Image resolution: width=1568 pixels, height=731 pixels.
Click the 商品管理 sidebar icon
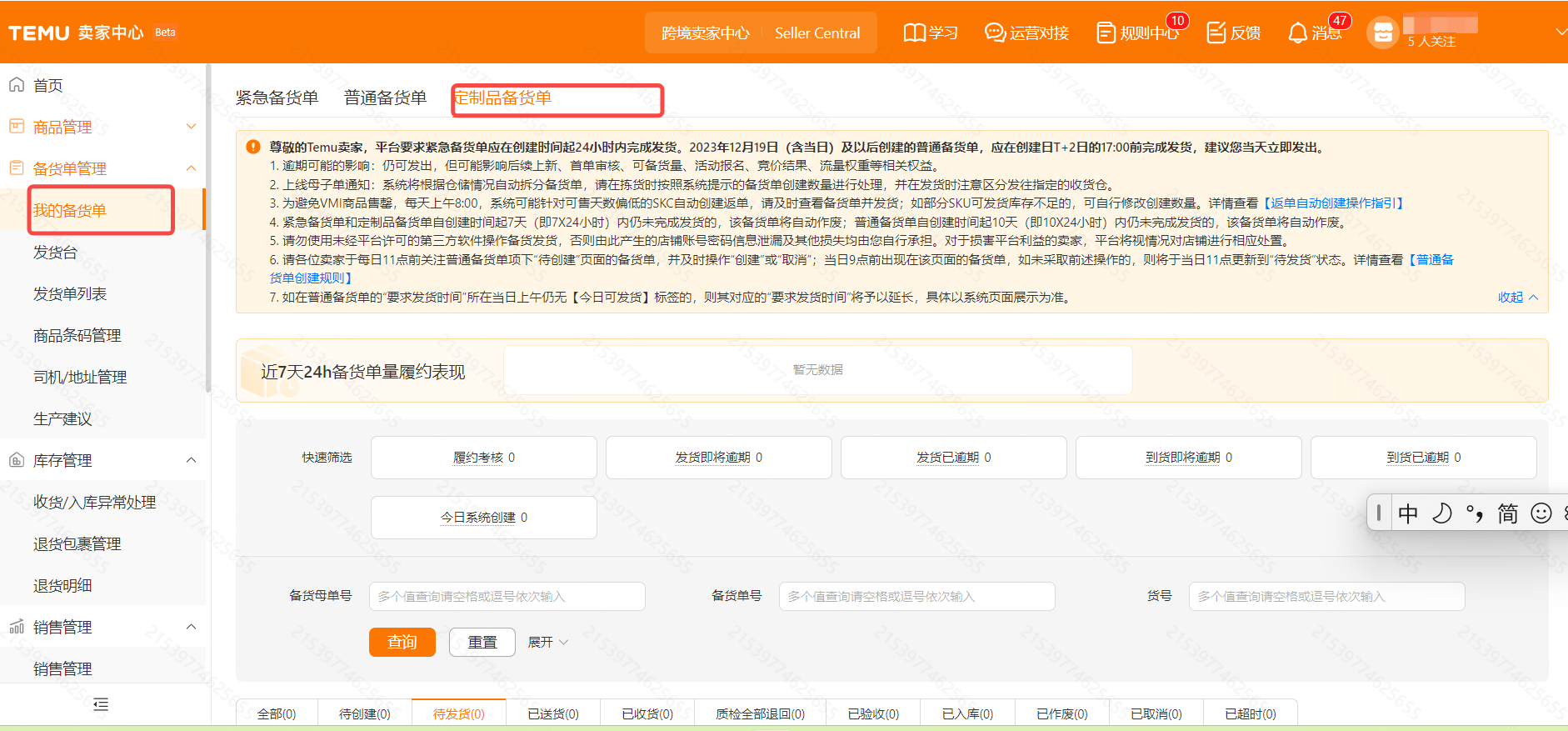[16, 126]
